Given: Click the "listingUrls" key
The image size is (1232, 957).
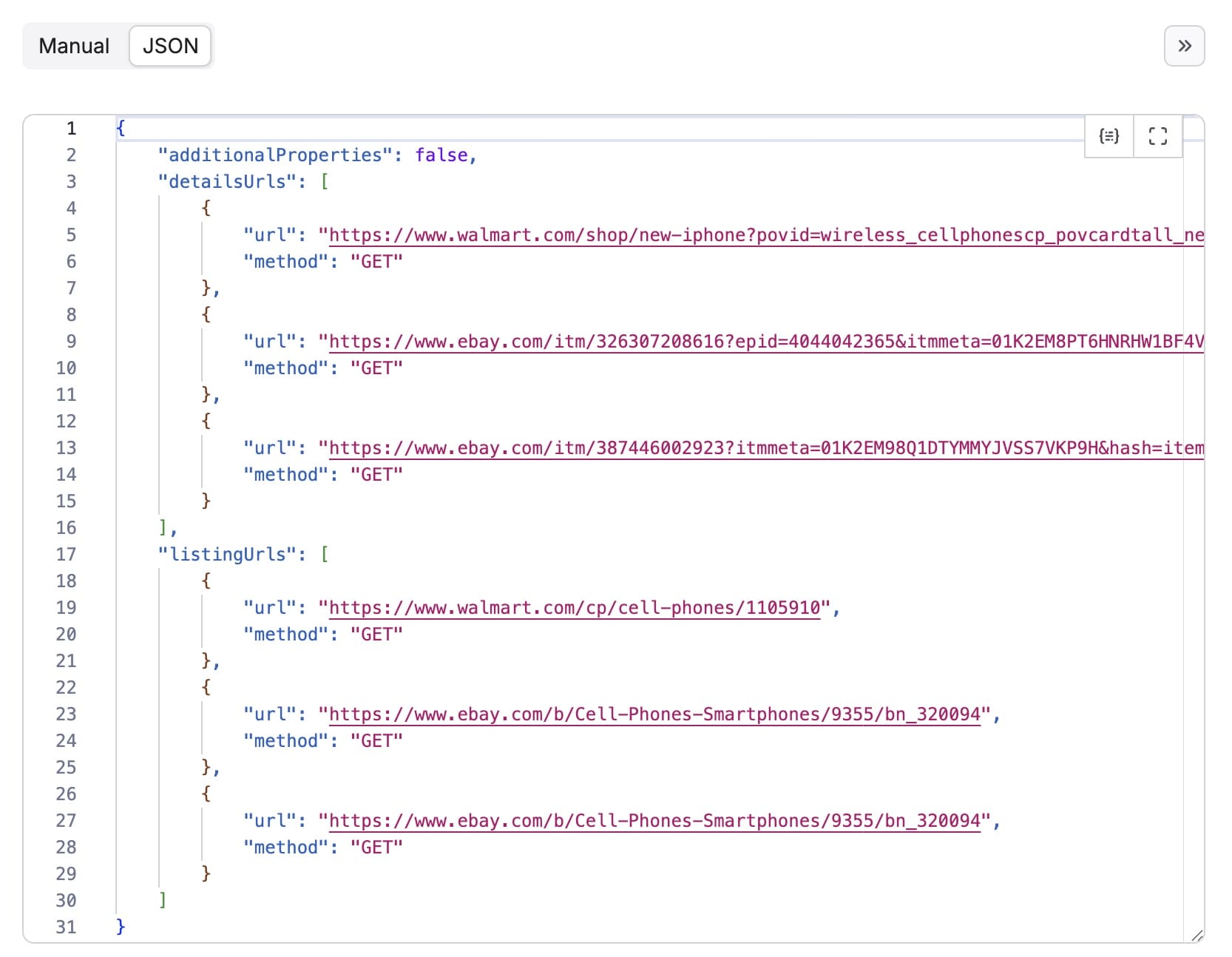Looking at the screenshot, I should pos(226,555).
